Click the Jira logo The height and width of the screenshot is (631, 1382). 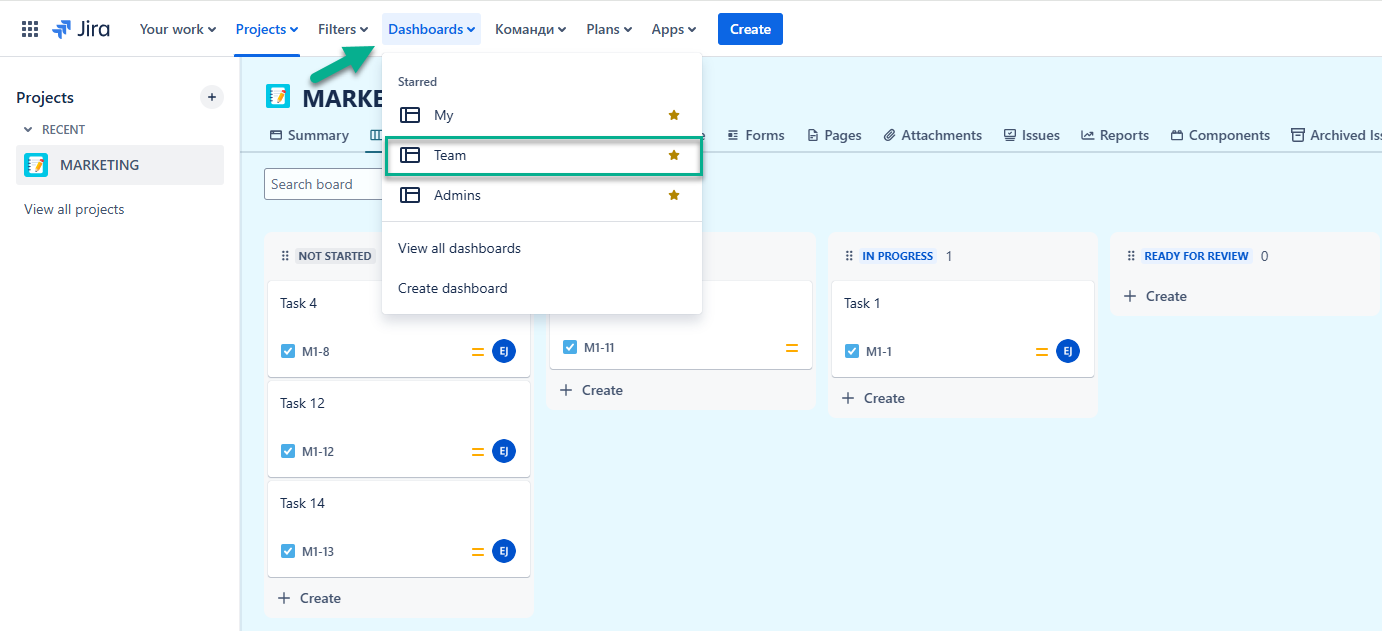(81, 29)
